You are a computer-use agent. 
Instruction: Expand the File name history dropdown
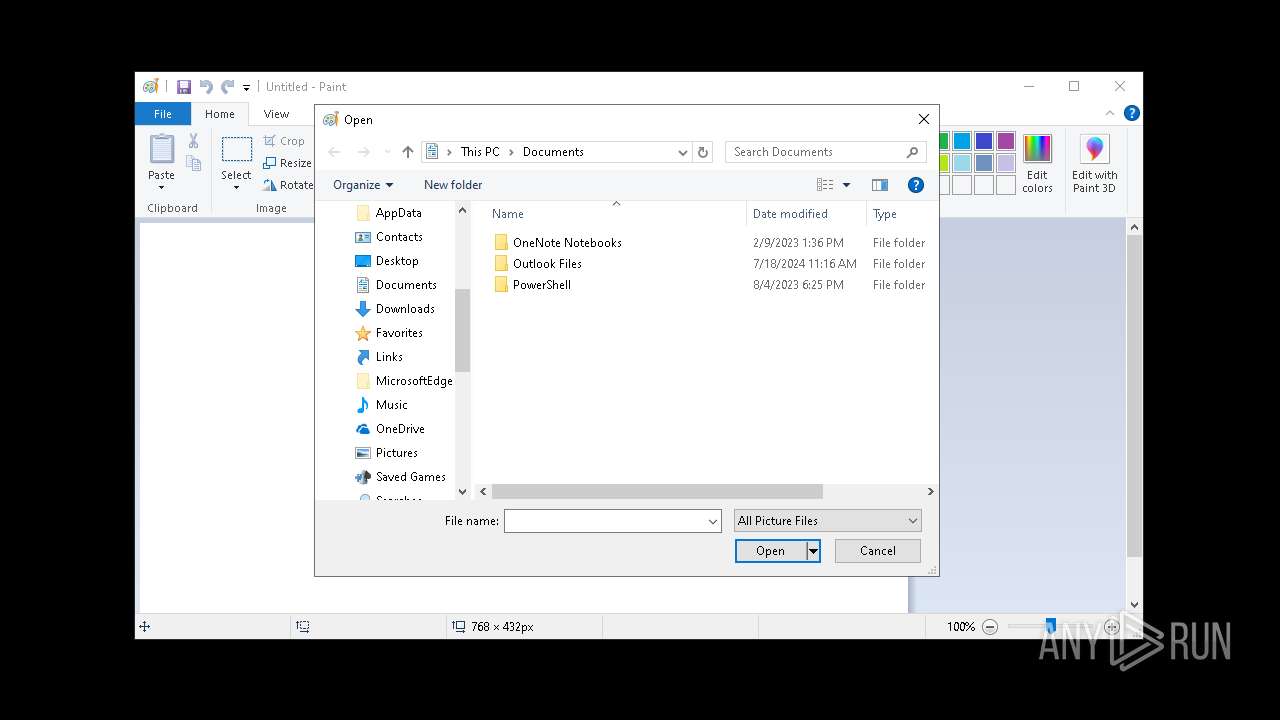[713, 521]
